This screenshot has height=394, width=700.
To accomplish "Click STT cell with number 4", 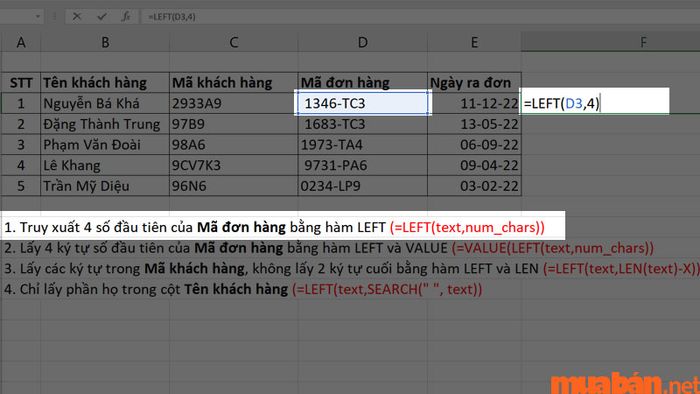I will [21, 166].
